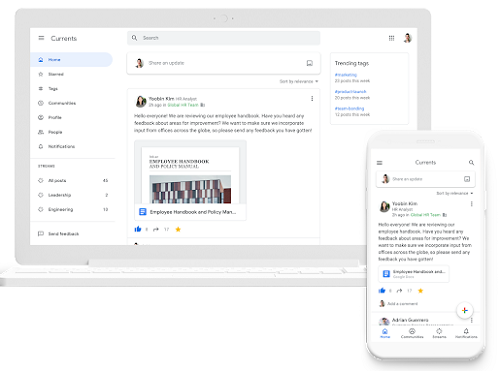Toggle the gold star on laptop post
Screen dimensions: 500x371
[x=178, y=229]
